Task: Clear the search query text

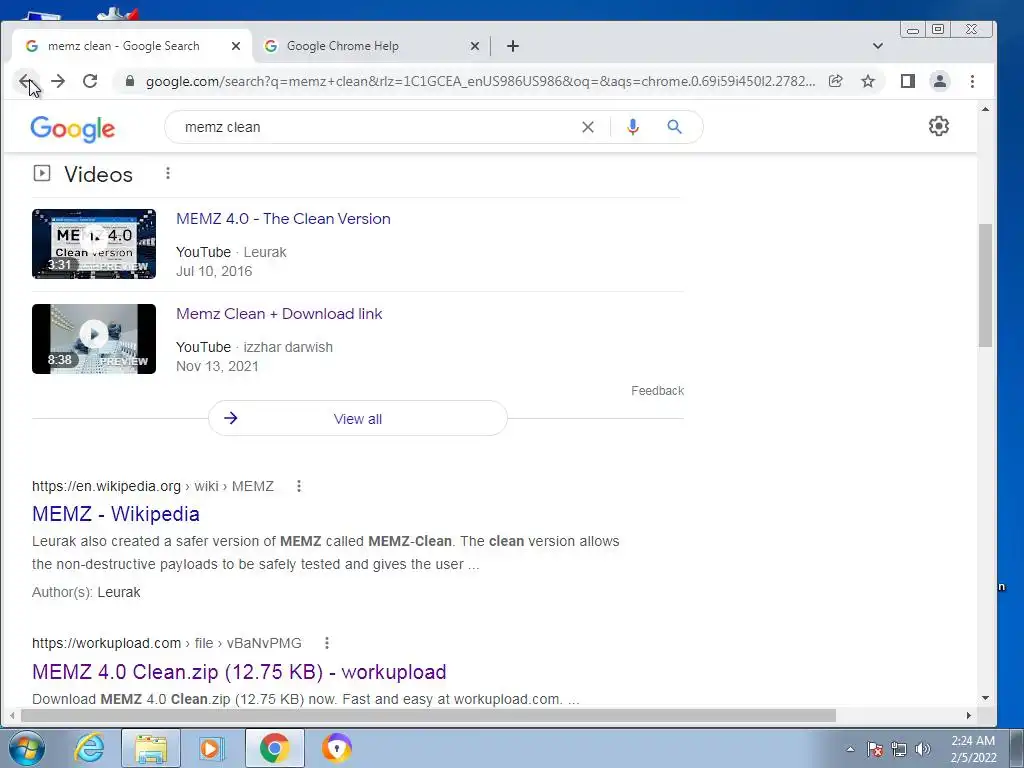Action: 588,127
